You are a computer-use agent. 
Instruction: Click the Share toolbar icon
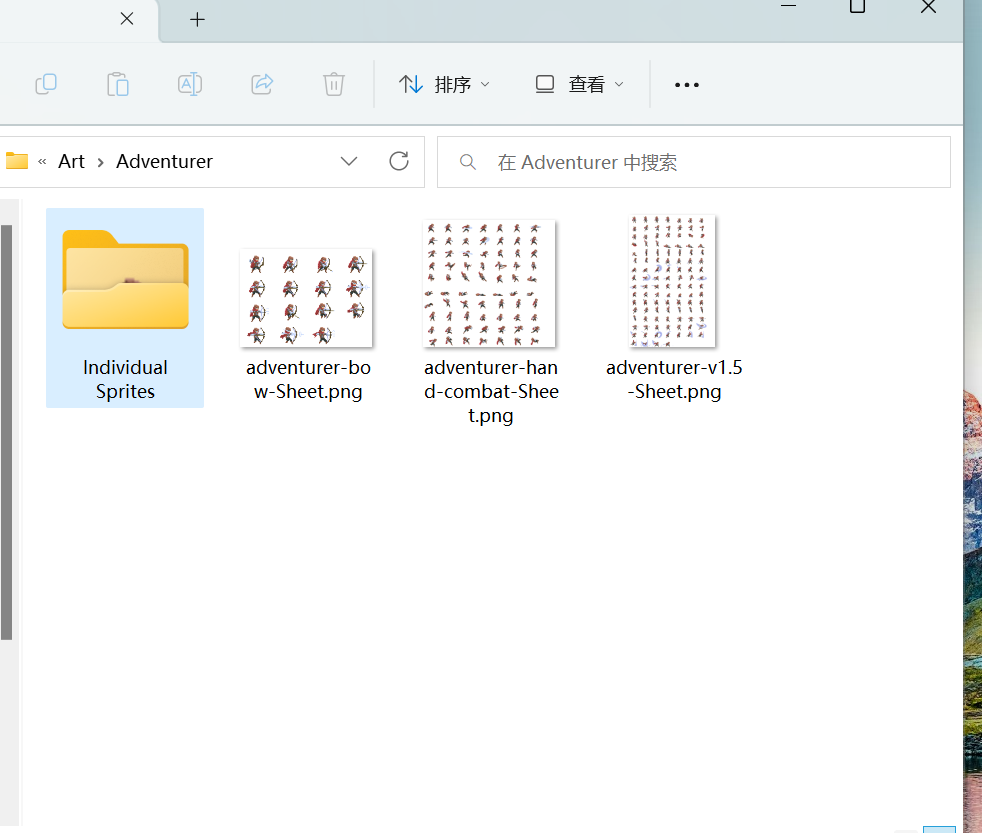[x=262, y=84]
